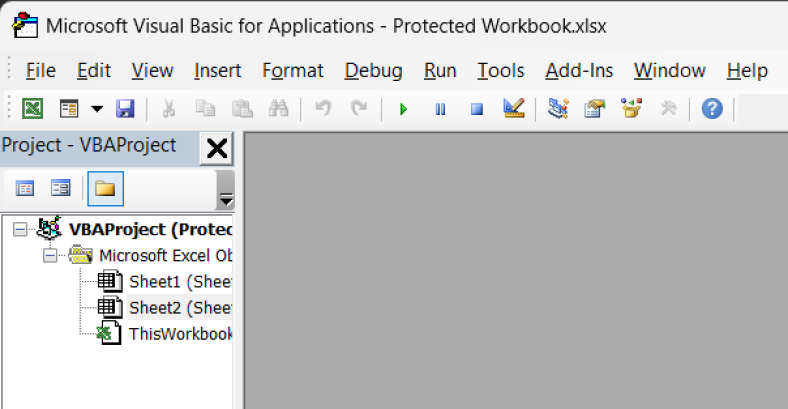Select Sheet1 in the project tree
Screen dimensions: 788x409
[x=180, y=281]
